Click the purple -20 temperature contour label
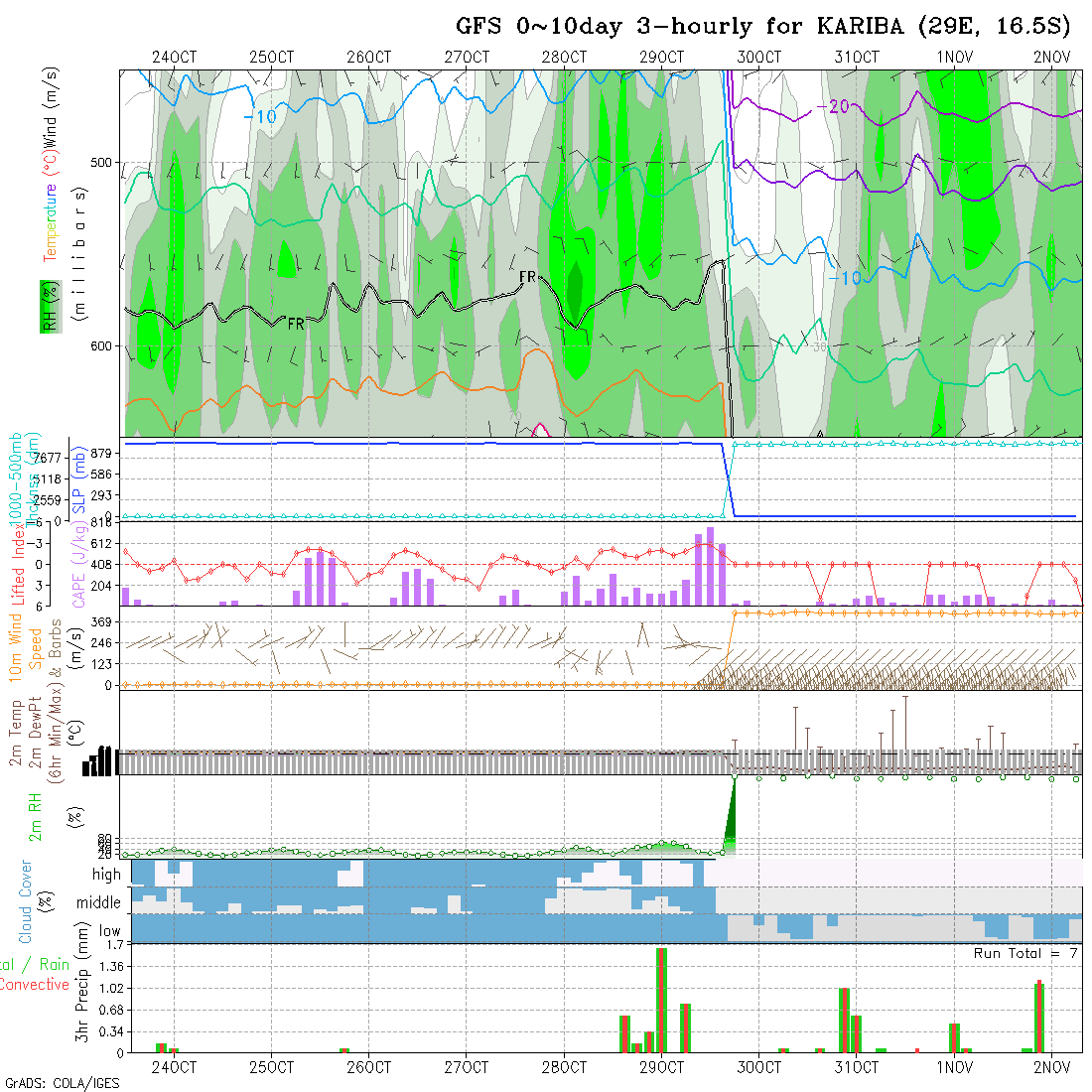 (x=832, y=107)
